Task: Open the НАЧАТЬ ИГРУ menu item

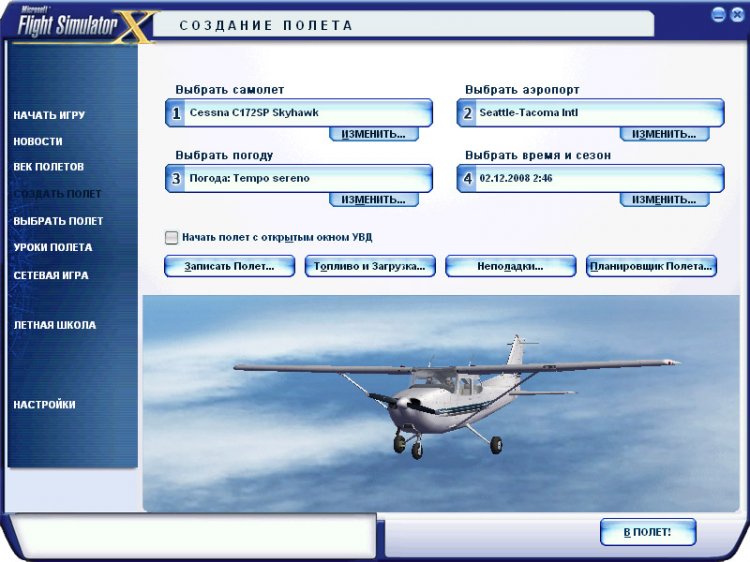Action: tap(49, 115)
